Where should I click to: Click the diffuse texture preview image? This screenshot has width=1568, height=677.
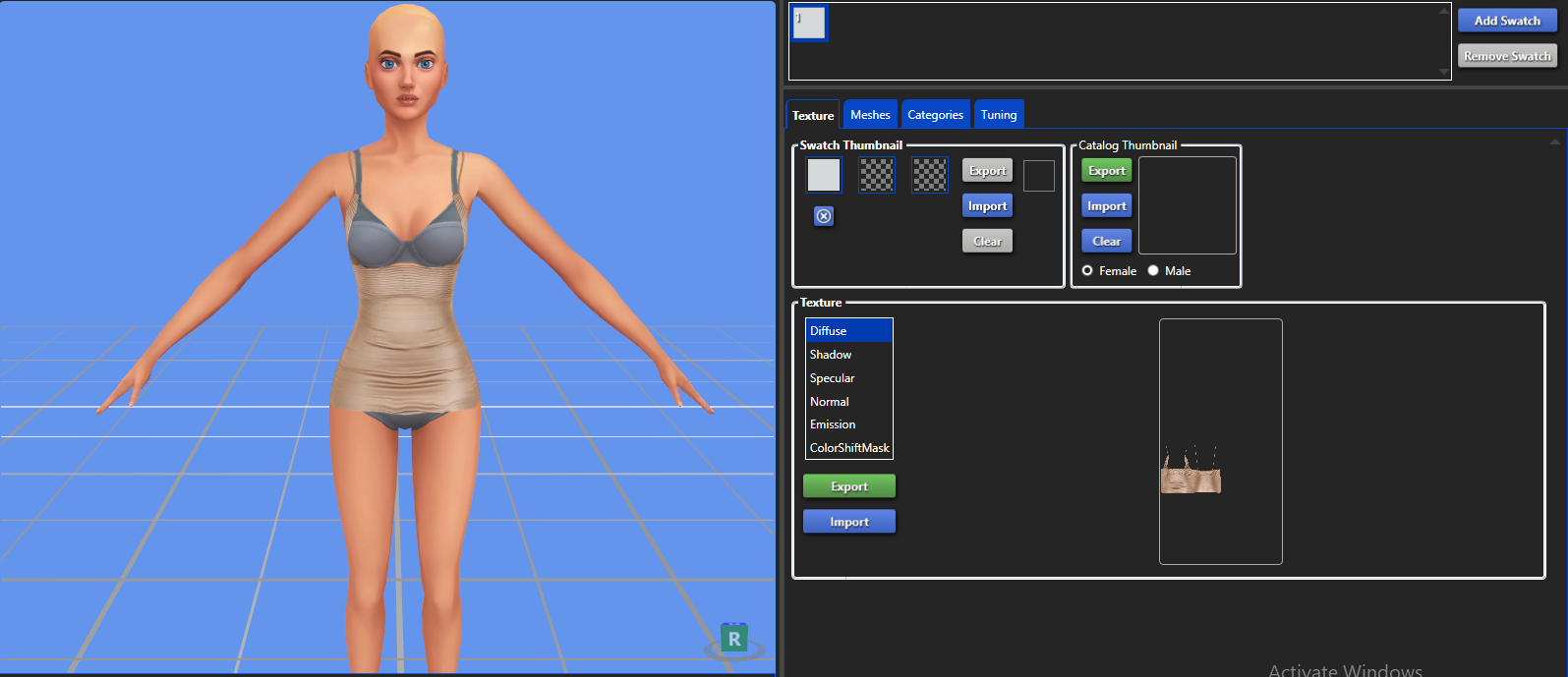pyautogui.click(x=1220, y=441)
